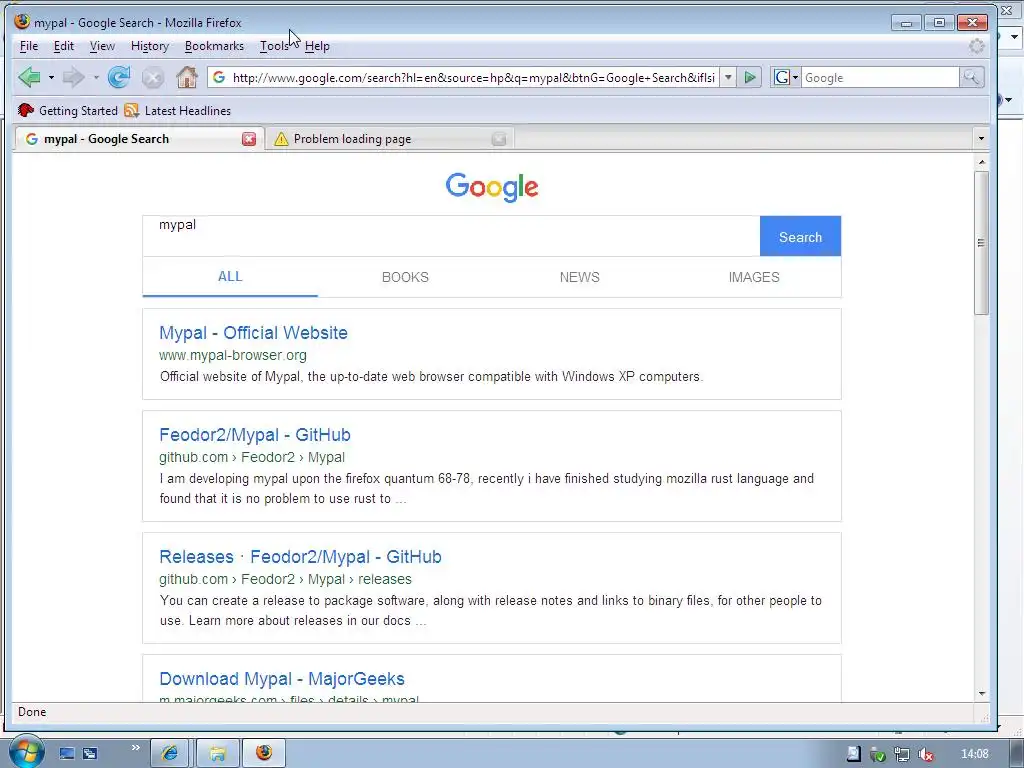Click the Show desktop quick launch icon
1024x768 pixels.
coord(67,753)
